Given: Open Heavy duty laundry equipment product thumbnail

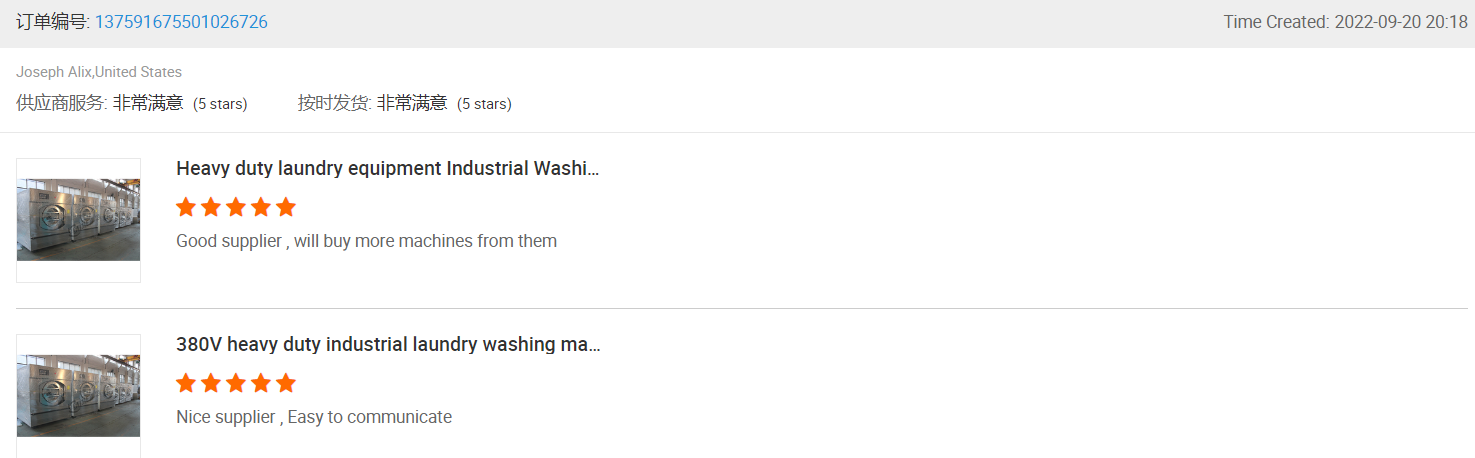Looking at the screenshot, I should click(x=79, y=220).
